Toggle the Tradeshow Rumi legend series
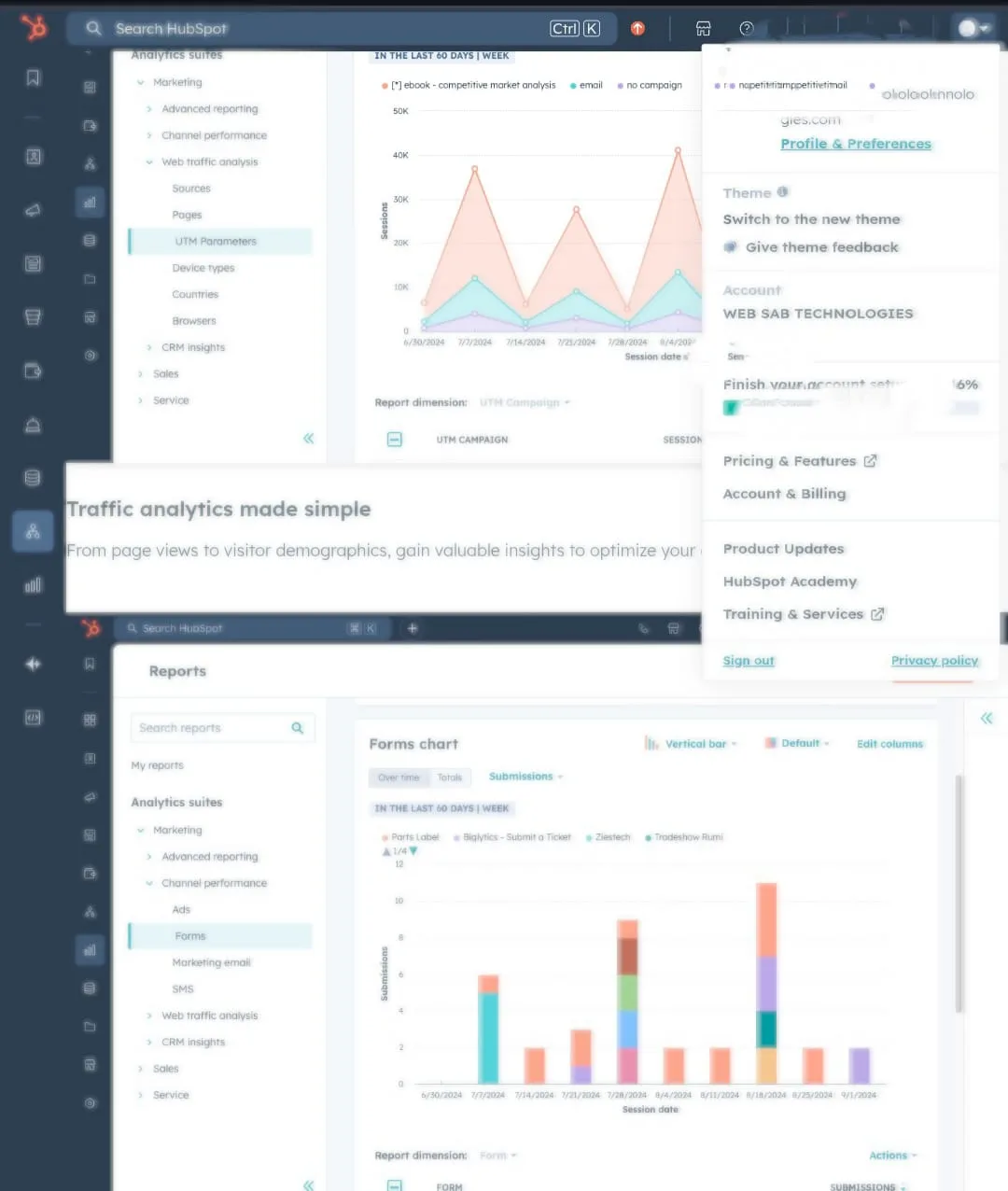Viewport: 1008px width, 1191px height. pyautogui.click(x=684, y=837)
